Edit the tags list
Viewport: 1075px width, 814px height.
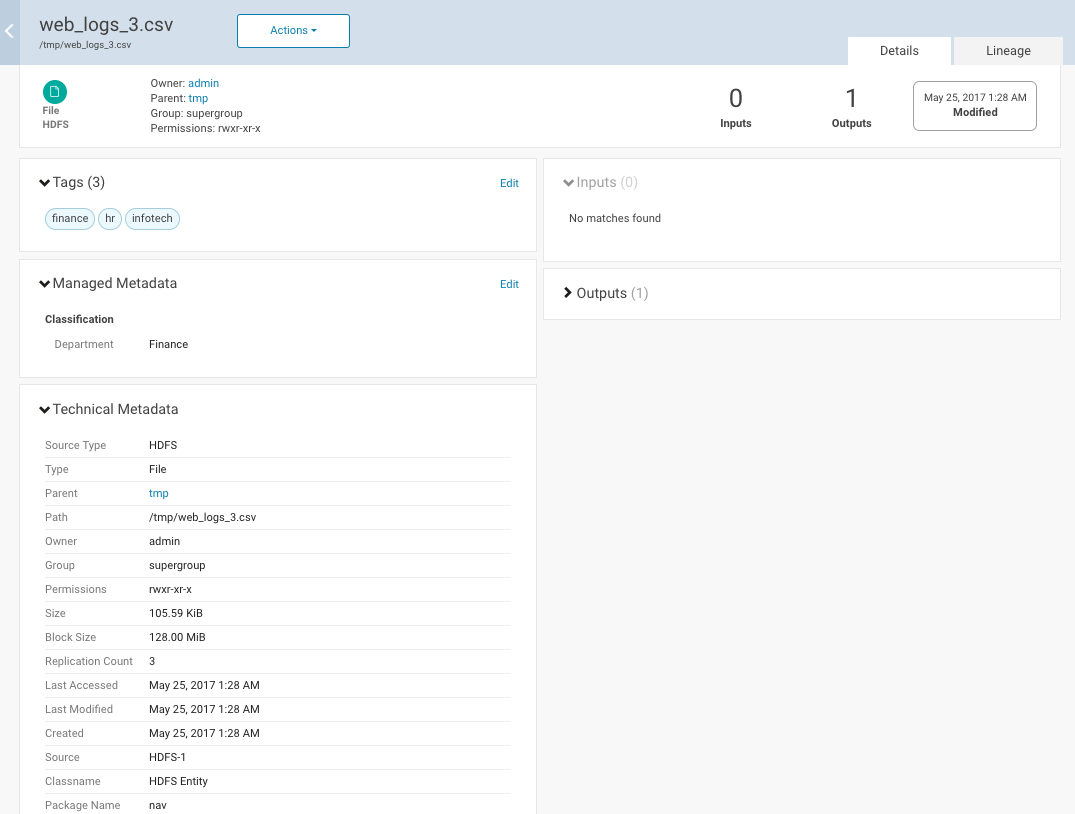tap(509, 183)
